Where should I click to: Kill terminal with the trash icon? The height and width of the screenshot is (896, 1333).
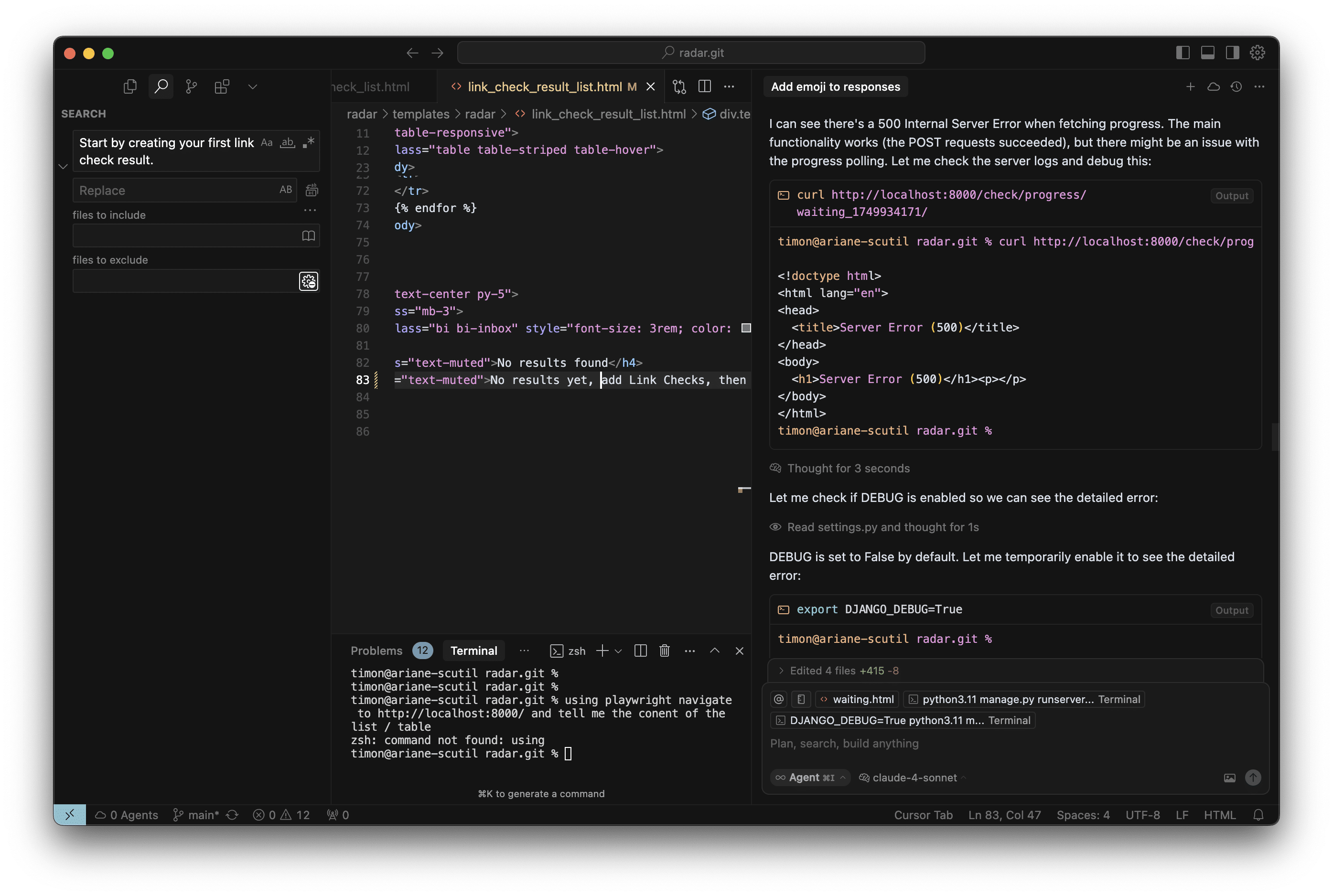coord(664,651)
